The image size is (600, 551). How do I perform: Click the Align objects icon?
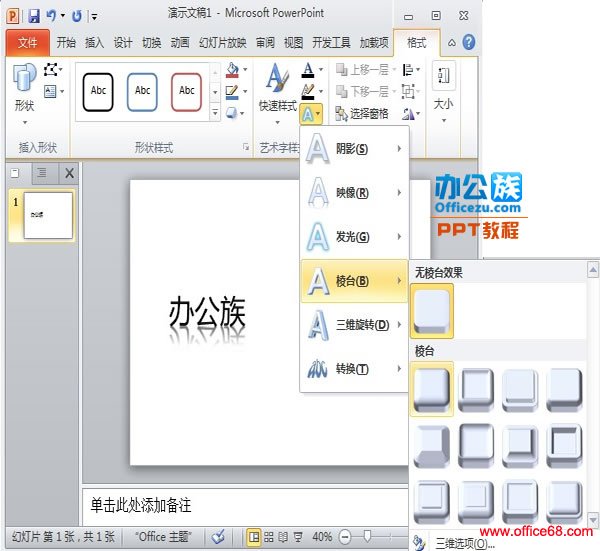pyautogui.click(x=408, y=70)
